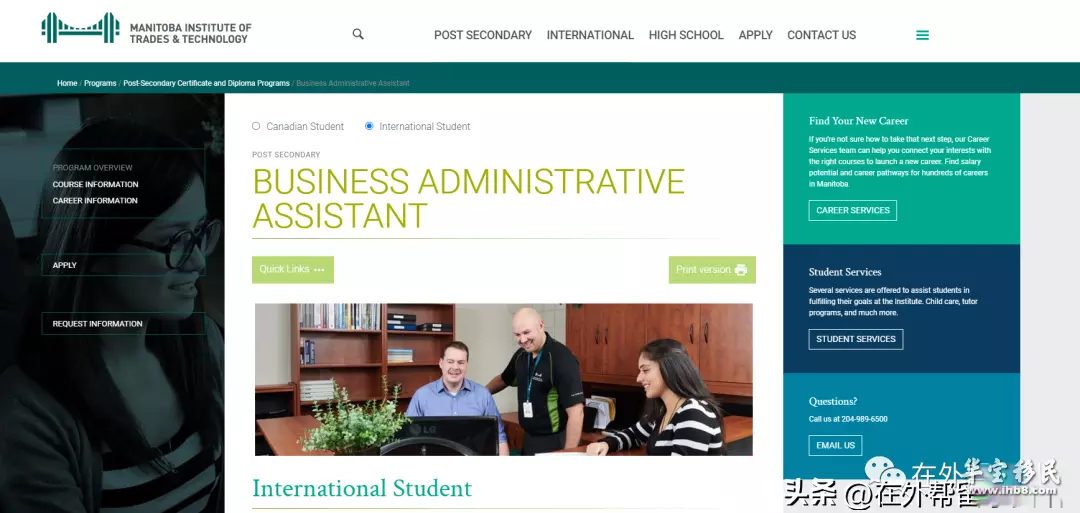Open Contact Us in the header

(x=822, y=35)
